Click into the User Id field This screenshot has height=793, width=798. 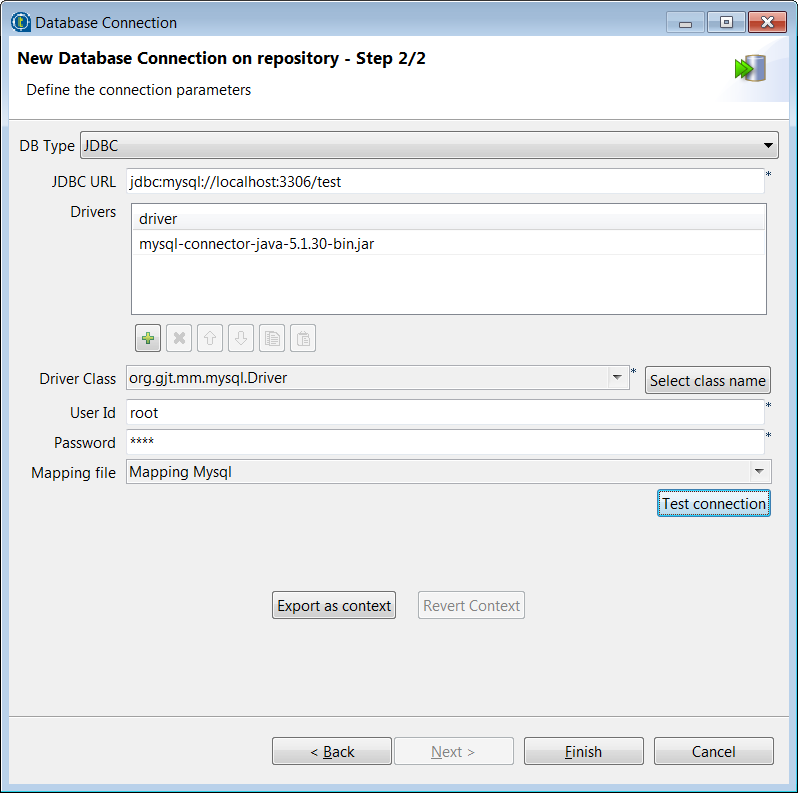[445, 412]
